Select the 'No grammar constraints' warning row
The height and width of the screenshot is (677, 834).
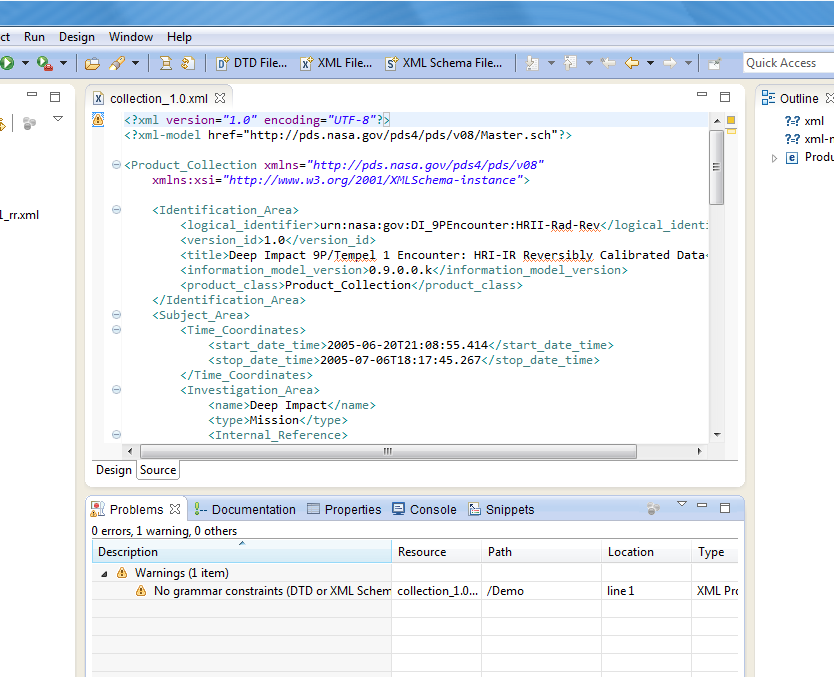[x=415, y=591]
